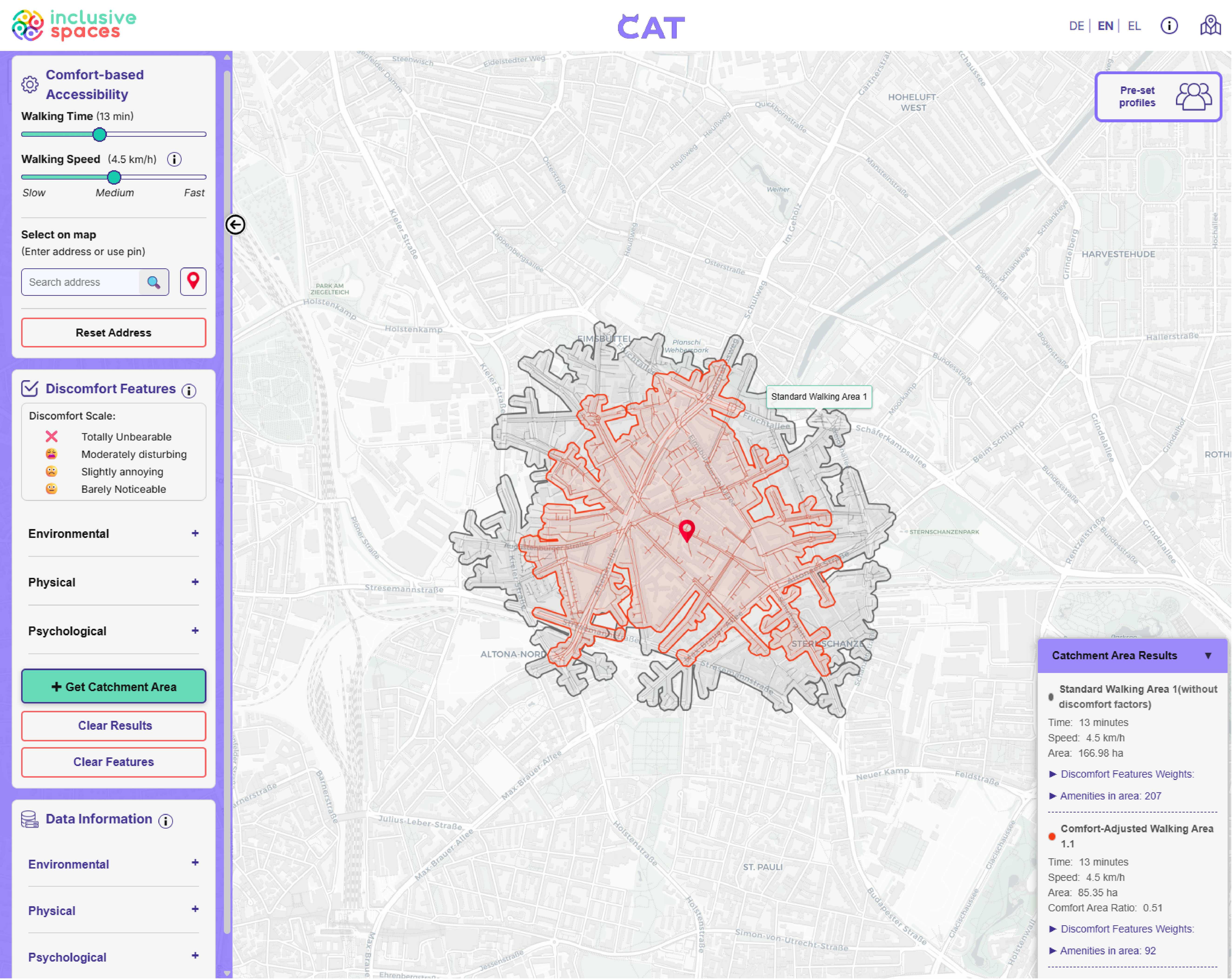
Task: Click the magnifier to search the address
Action: pyautogui.click(x=153, y=282)
